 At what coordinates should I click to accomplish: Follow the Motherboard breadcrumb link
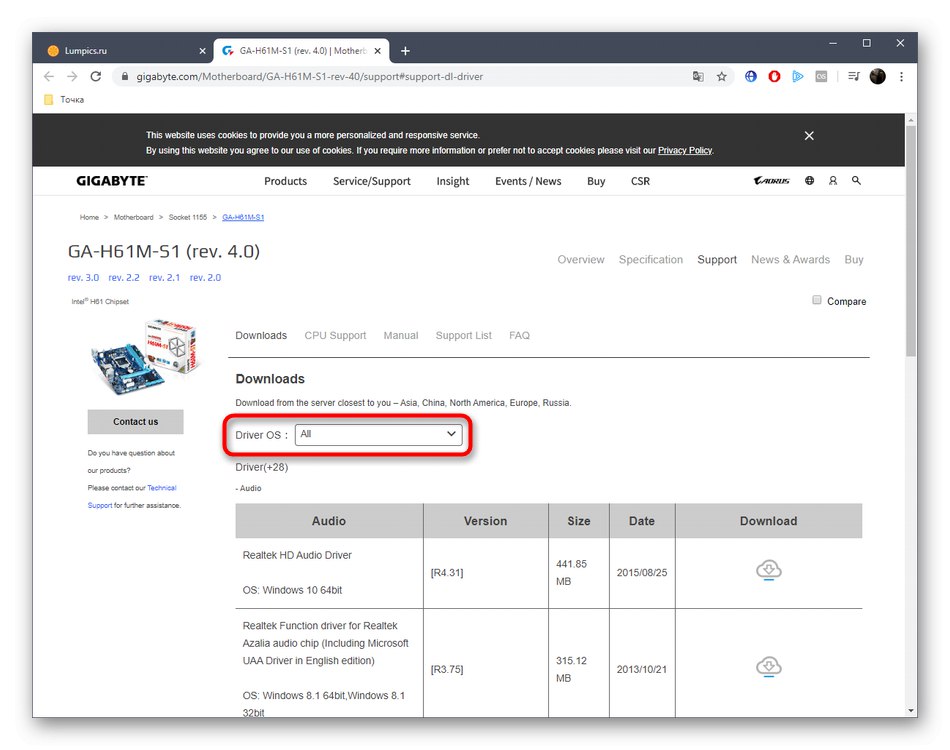133,217
